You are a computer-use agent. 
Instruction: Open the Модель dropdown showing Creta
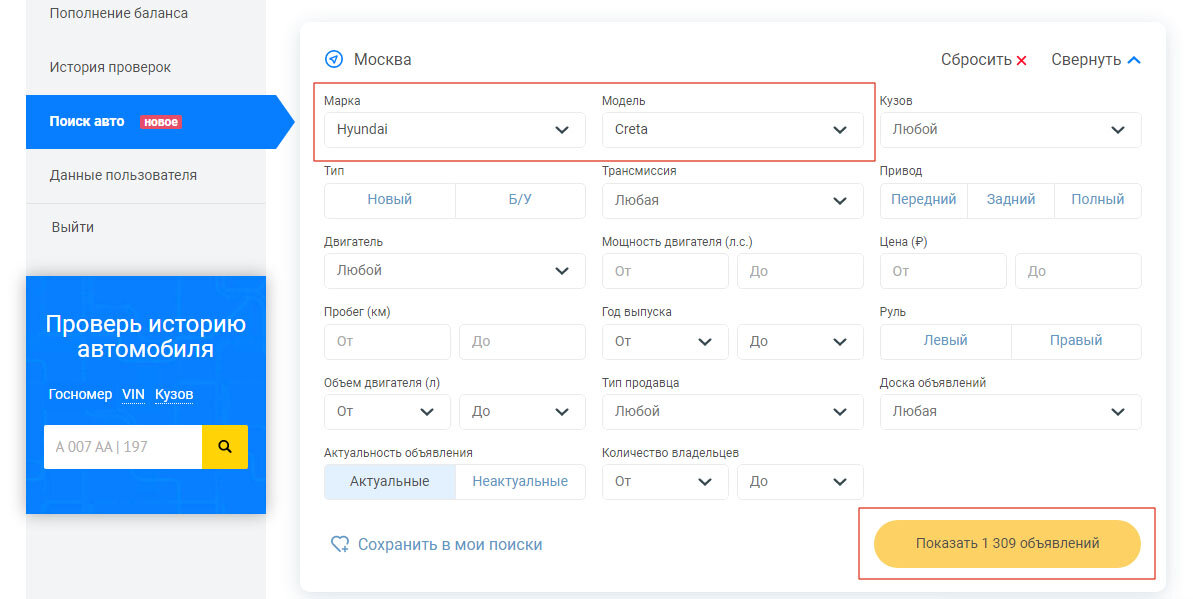(x=732, y=130)
